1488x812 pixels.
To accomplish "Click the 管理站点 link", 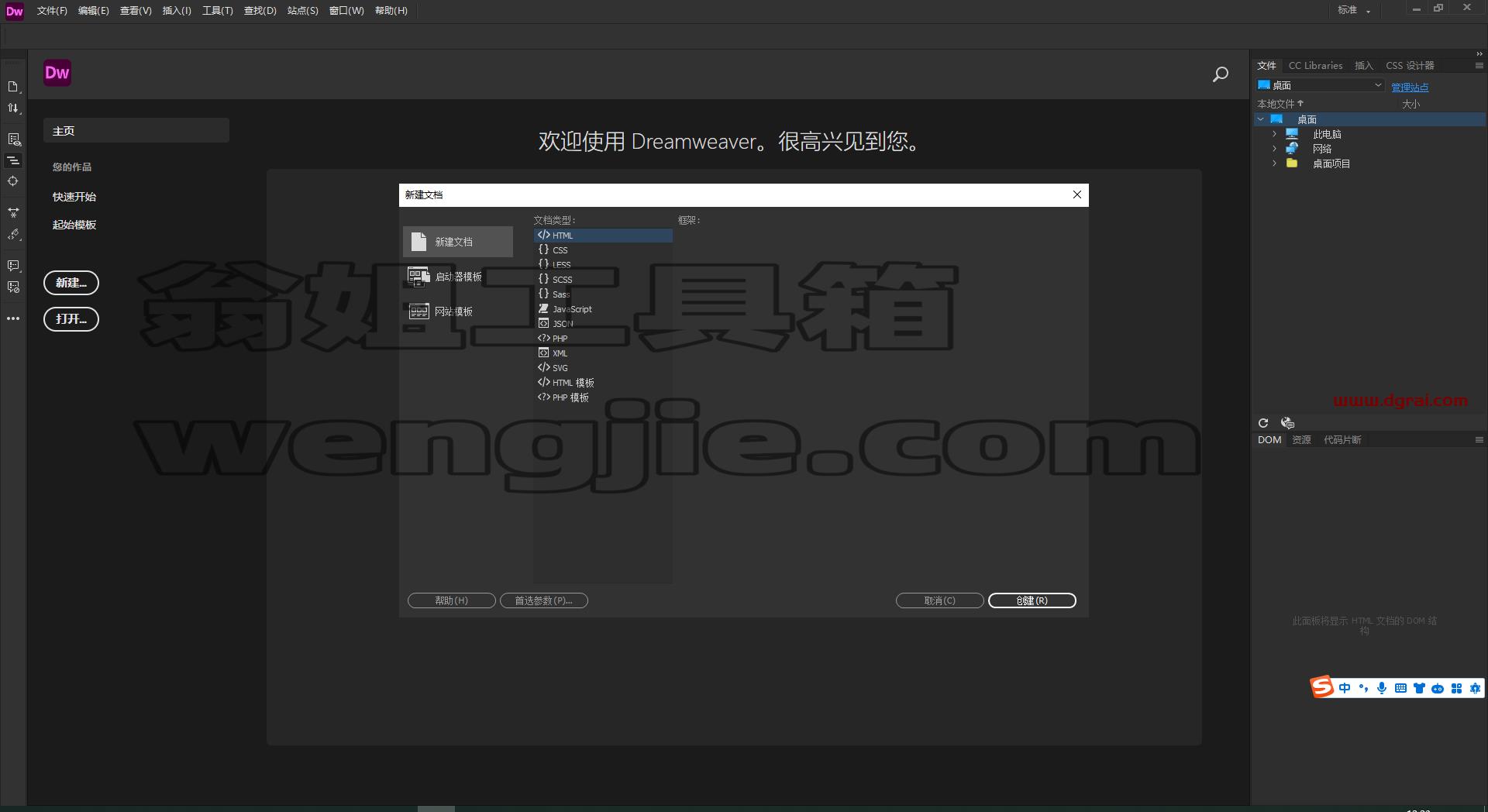I will click(1410, 88).
